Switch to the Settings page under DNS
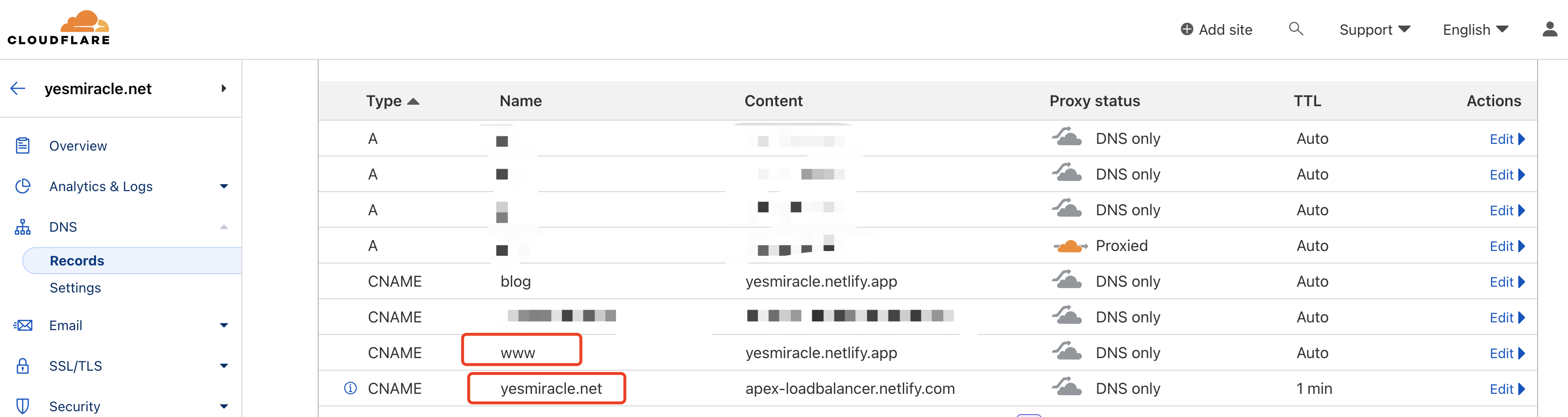 [x=75, y=287]
